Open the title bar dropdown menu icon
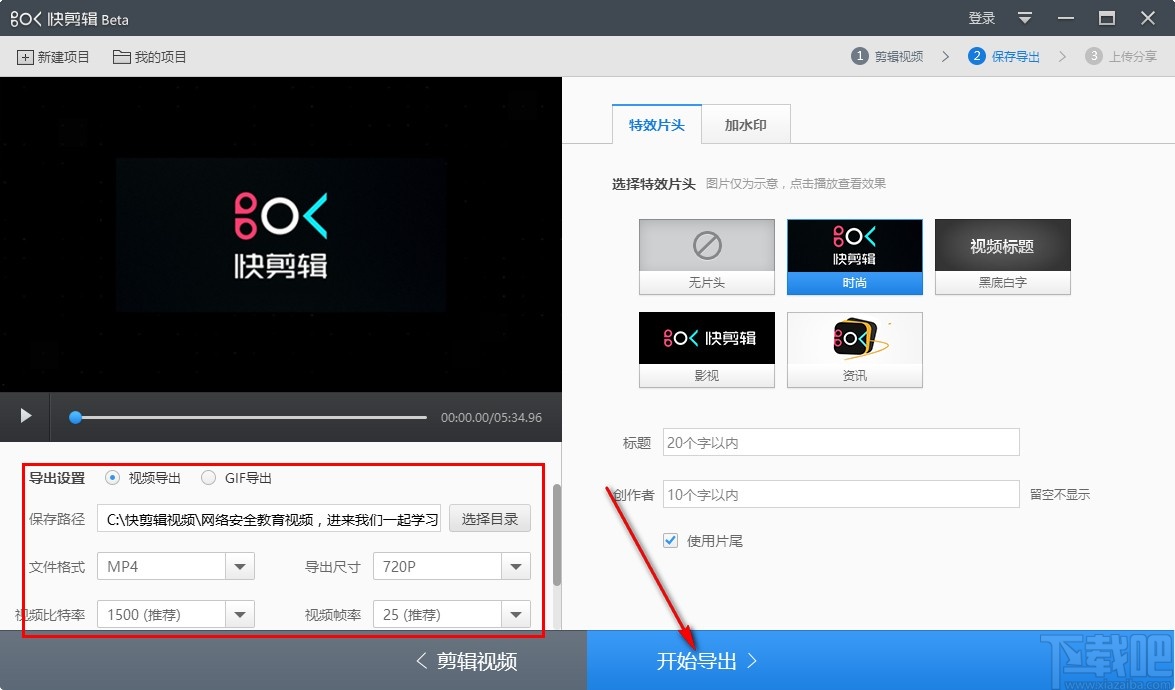 [1025, 18]
